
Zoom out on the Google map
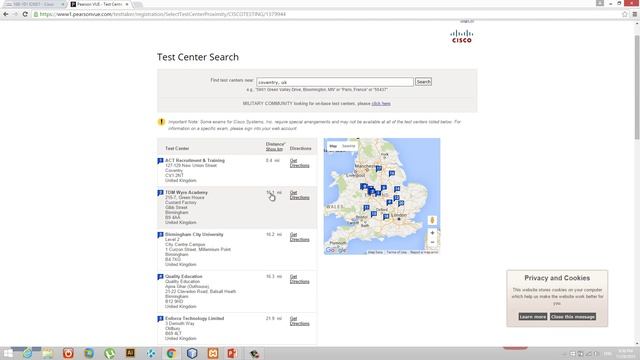click(432, 242)
